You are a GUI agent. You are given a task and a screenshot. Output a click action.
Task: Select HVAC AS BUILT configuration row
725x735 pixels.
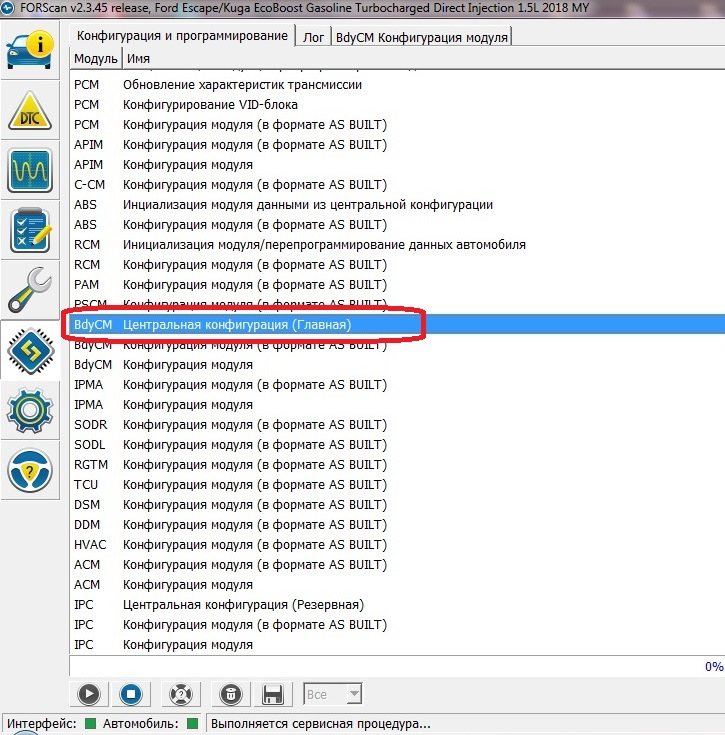point(397,545)
